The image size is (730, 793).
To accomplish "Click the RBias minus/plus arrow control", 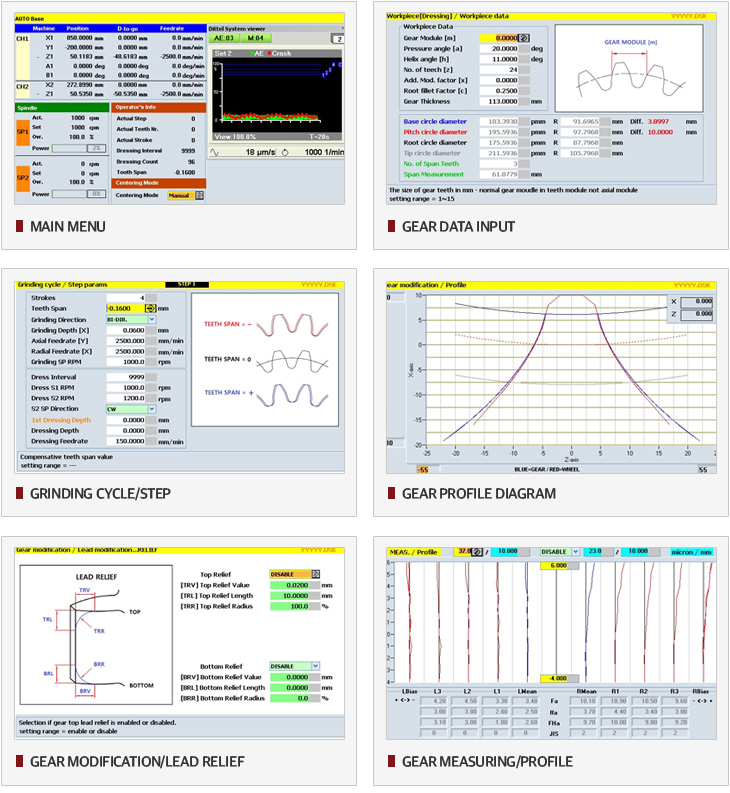I will 702,701.
